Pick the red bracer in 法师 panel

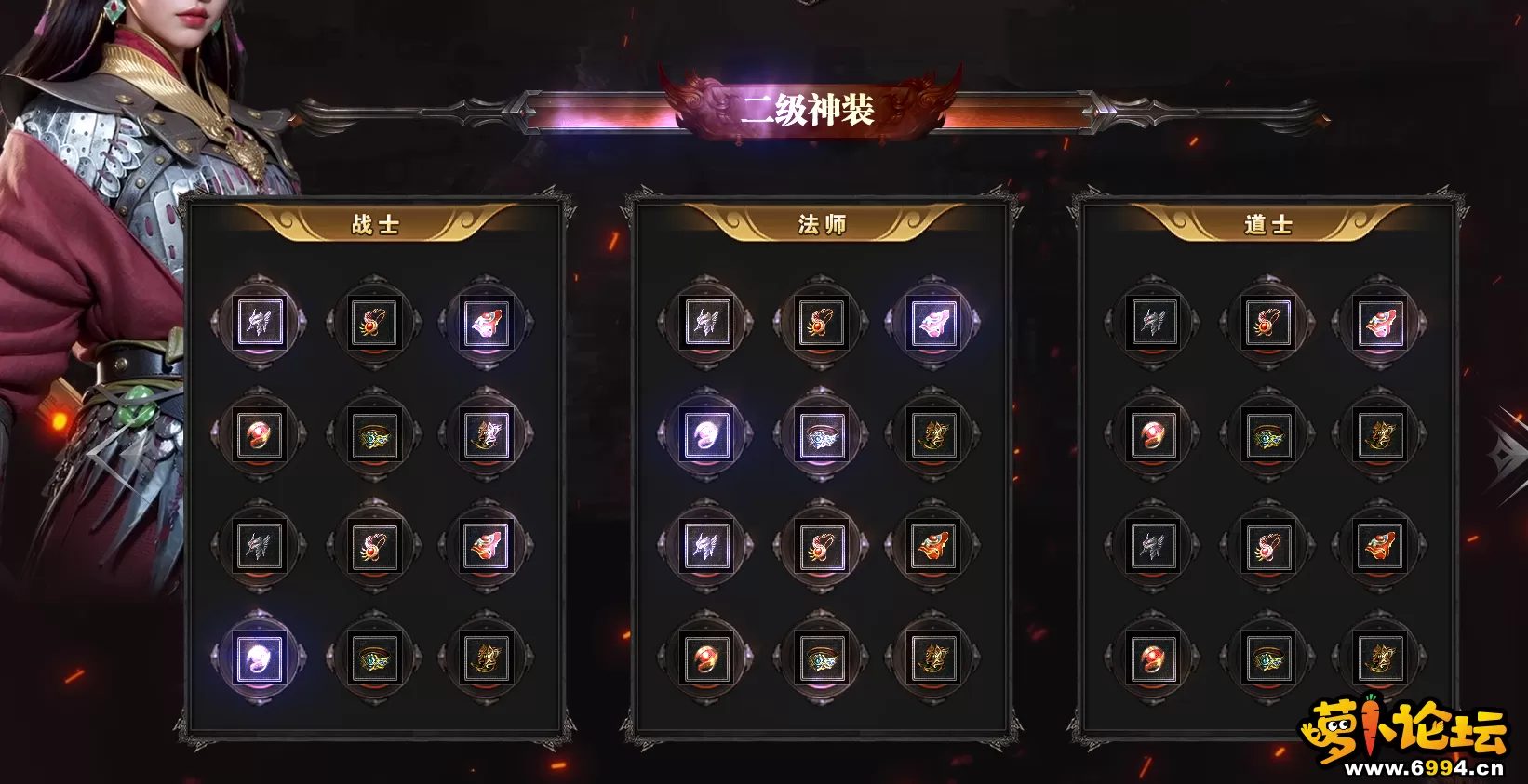point(932,547)
